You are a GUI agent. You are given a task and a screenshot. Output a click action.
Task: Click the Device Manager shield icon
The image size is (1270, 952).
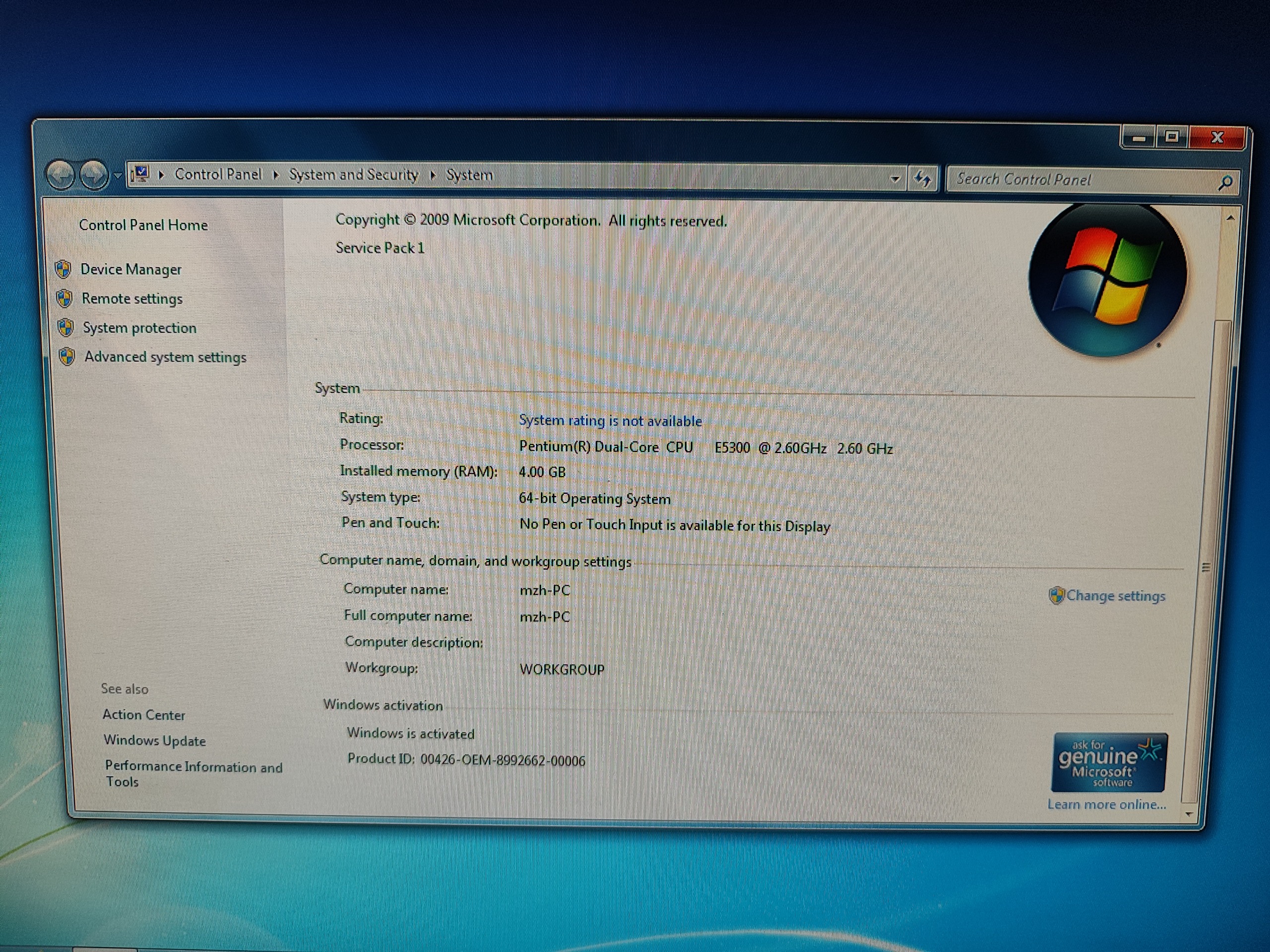tap(63, 269)
